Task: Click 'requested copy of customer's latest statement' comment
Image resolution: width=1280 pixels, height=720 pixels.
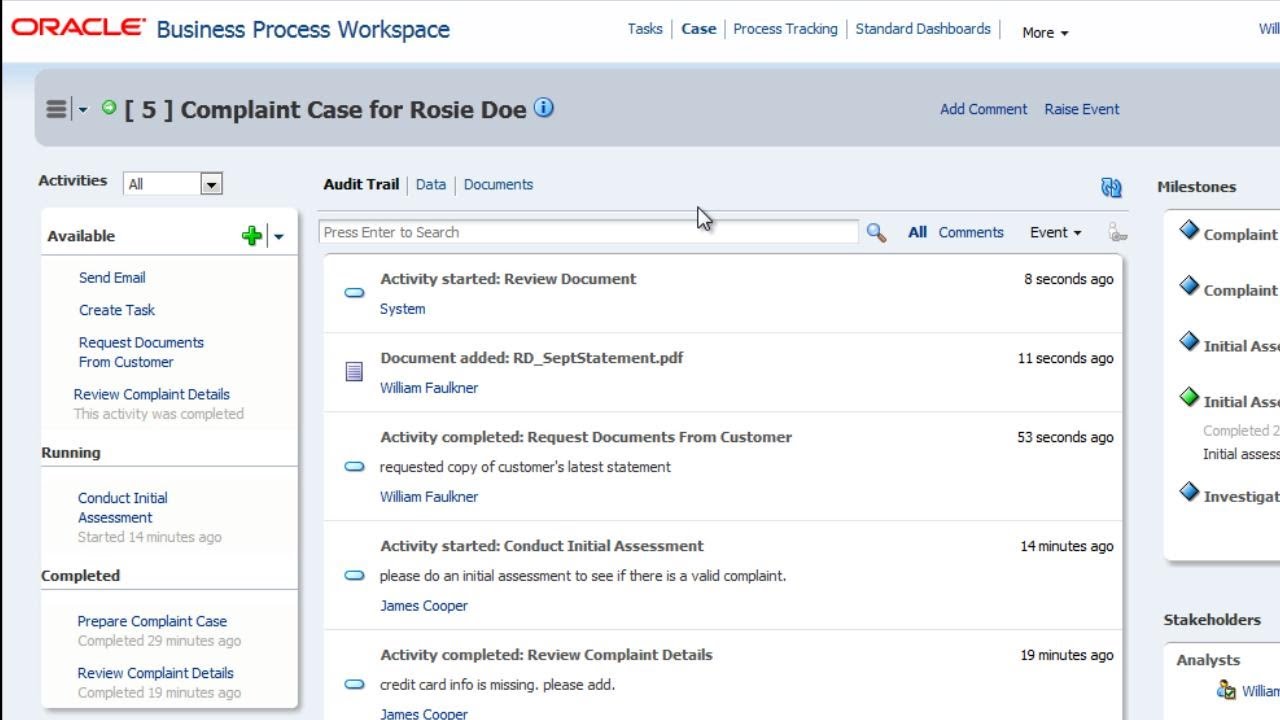Action: 525,467
